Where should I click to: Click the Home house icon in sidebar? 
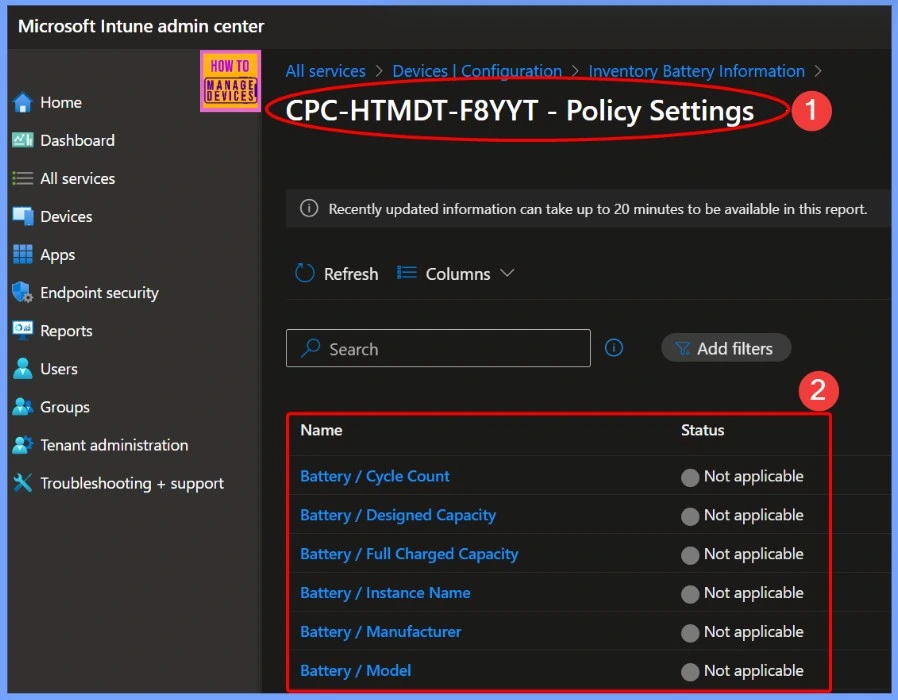click(23, 103)
